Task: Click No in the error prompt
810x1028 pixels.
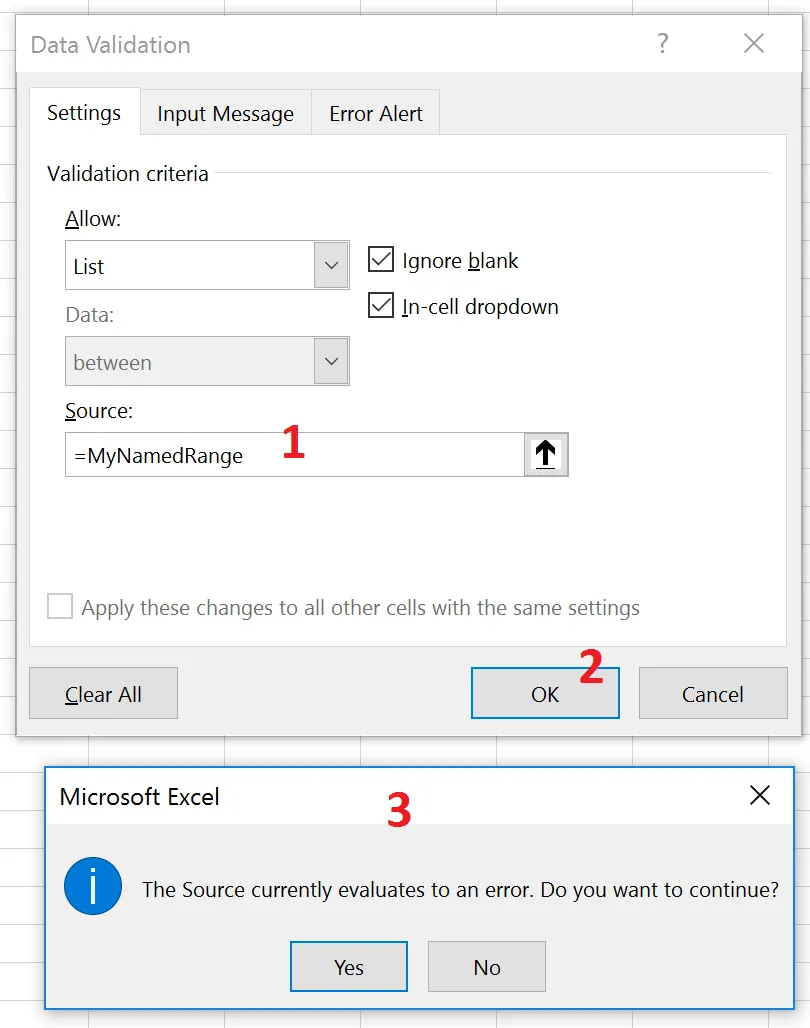Action: point(487,967)
